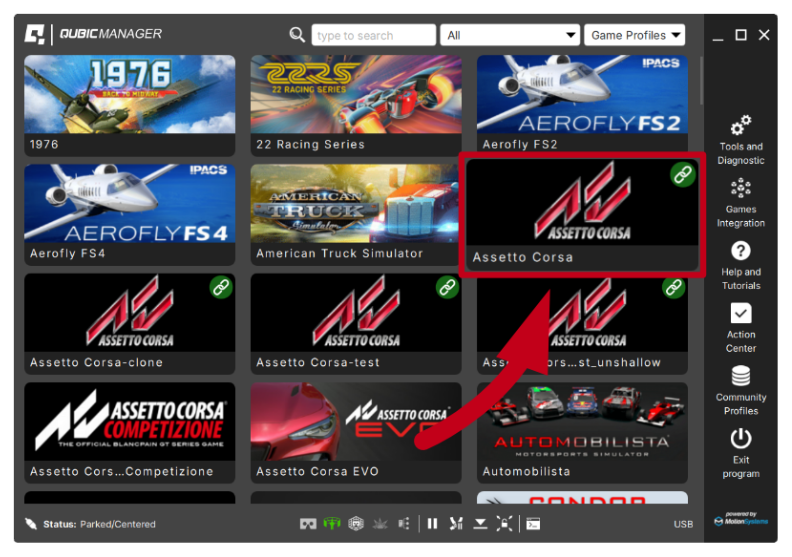
Task: Click the park platform down-arrow icon
Action: click(480, 524)
